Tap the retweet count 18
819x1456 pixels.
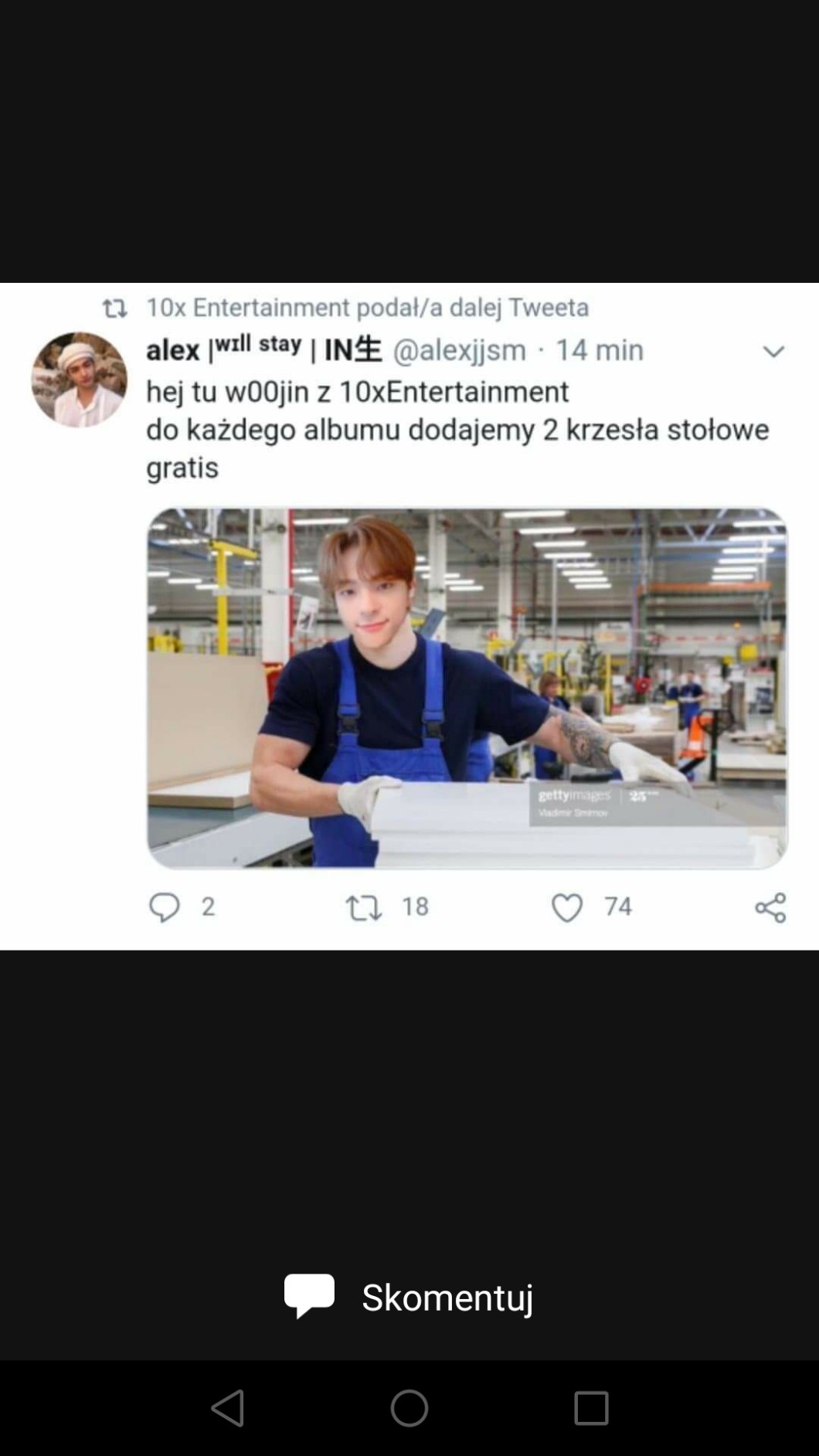tap(415, 907)
